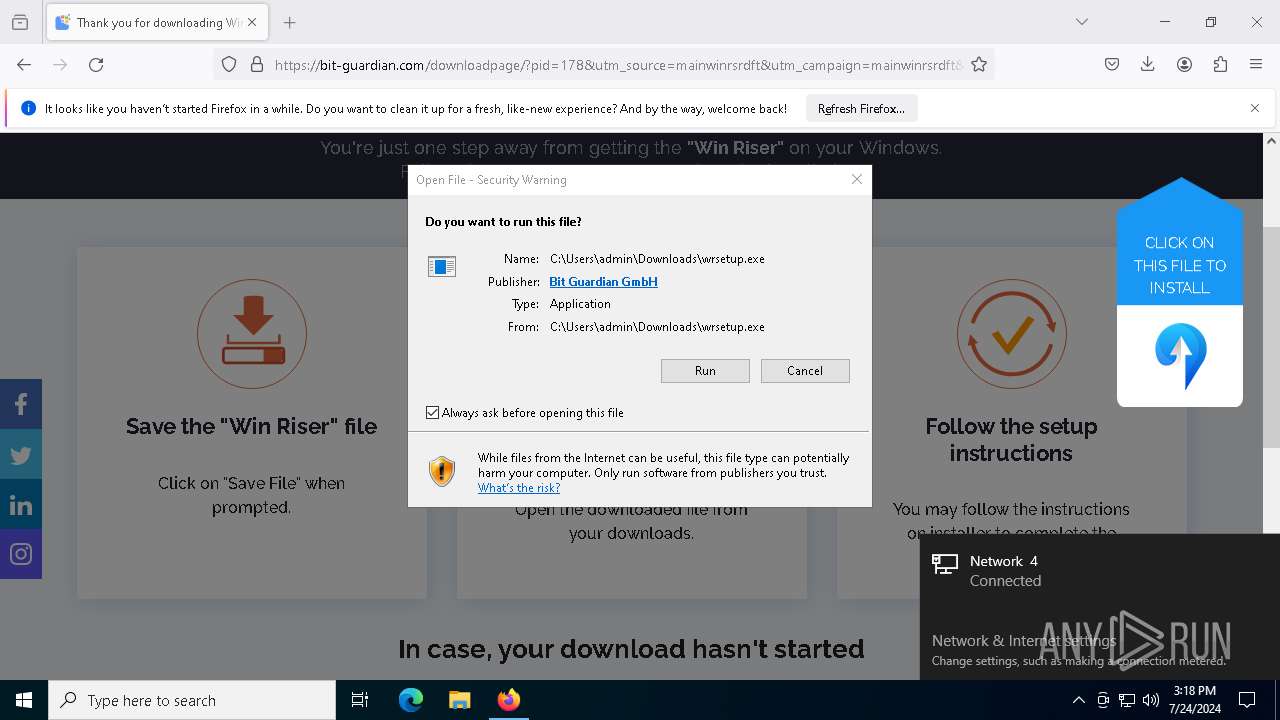Dismiss the Firefox refresh notification bar
This screenshot has width=1280, height=720.
(x=1255, y=108)
